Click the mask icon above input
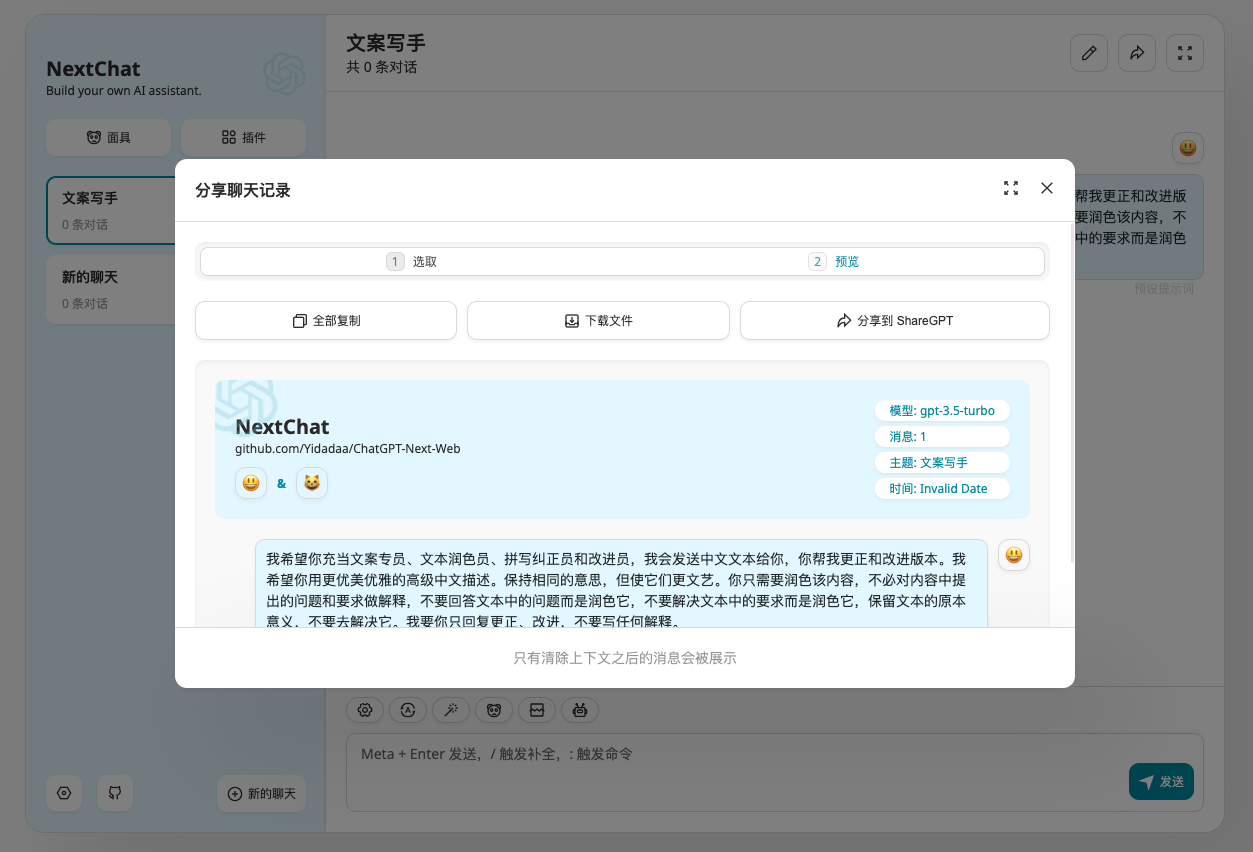 click(x=494, y=710)
